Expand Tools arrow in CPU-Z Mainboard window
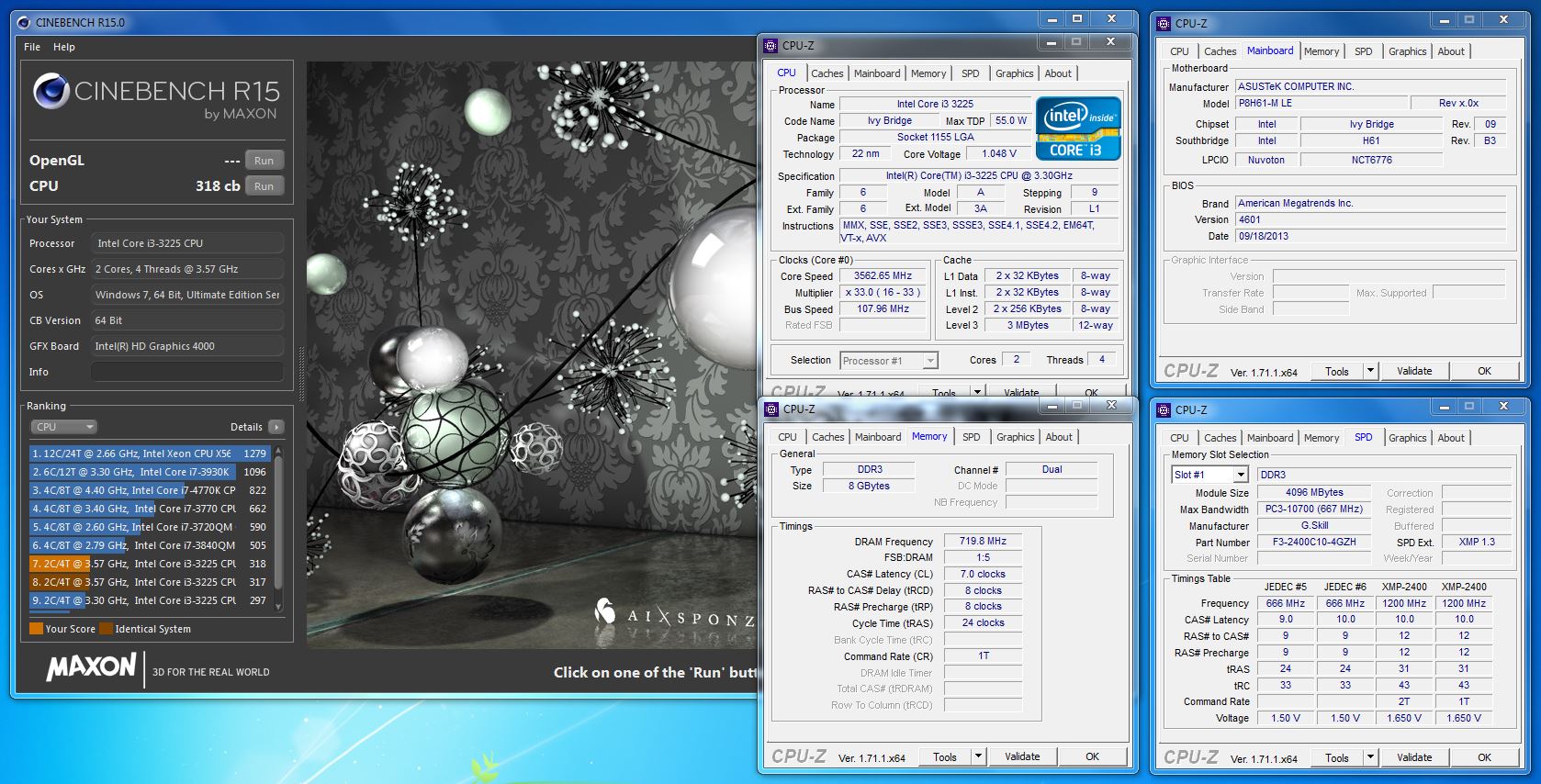The width and height of the screenshot is (1541, 784). tap(1370, 371)
